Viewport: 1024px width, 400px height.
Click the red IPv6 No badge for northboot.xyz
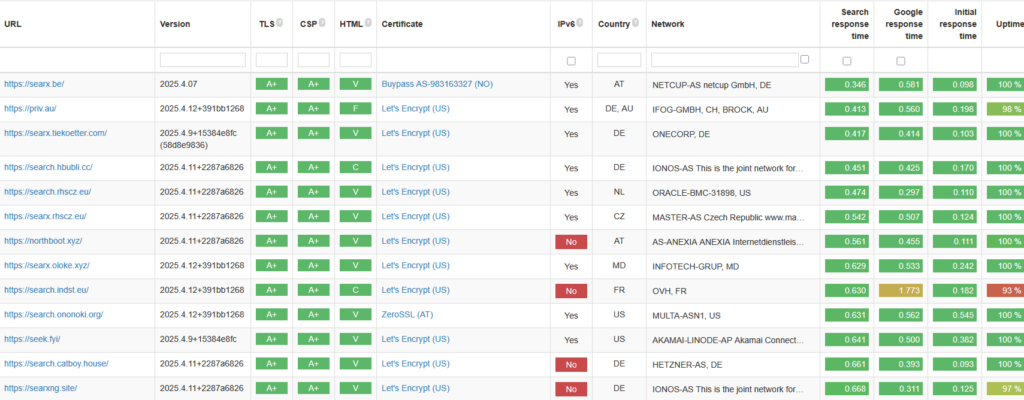click(x=571, y=241)
